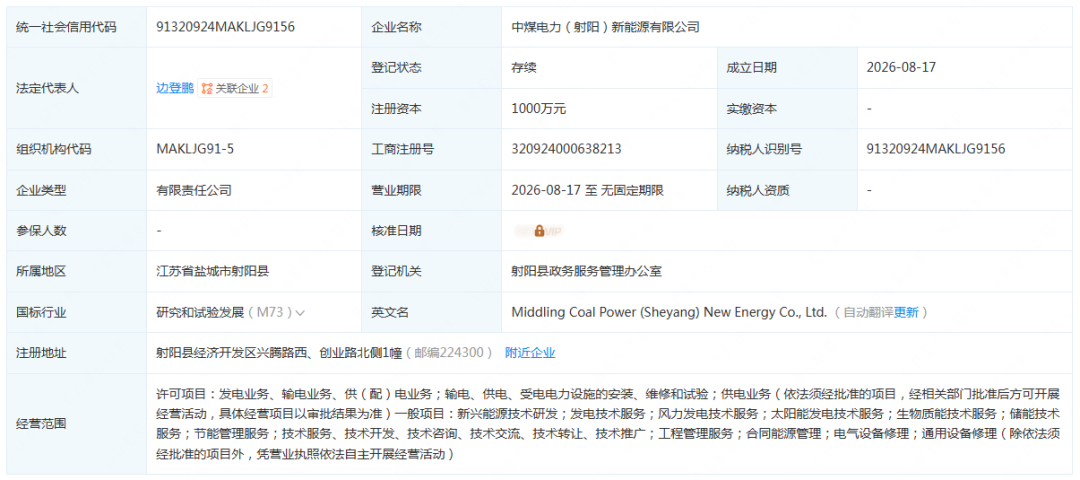Select organization code MAKLJG91-5
1080x480 pixels.
point(196,149)
